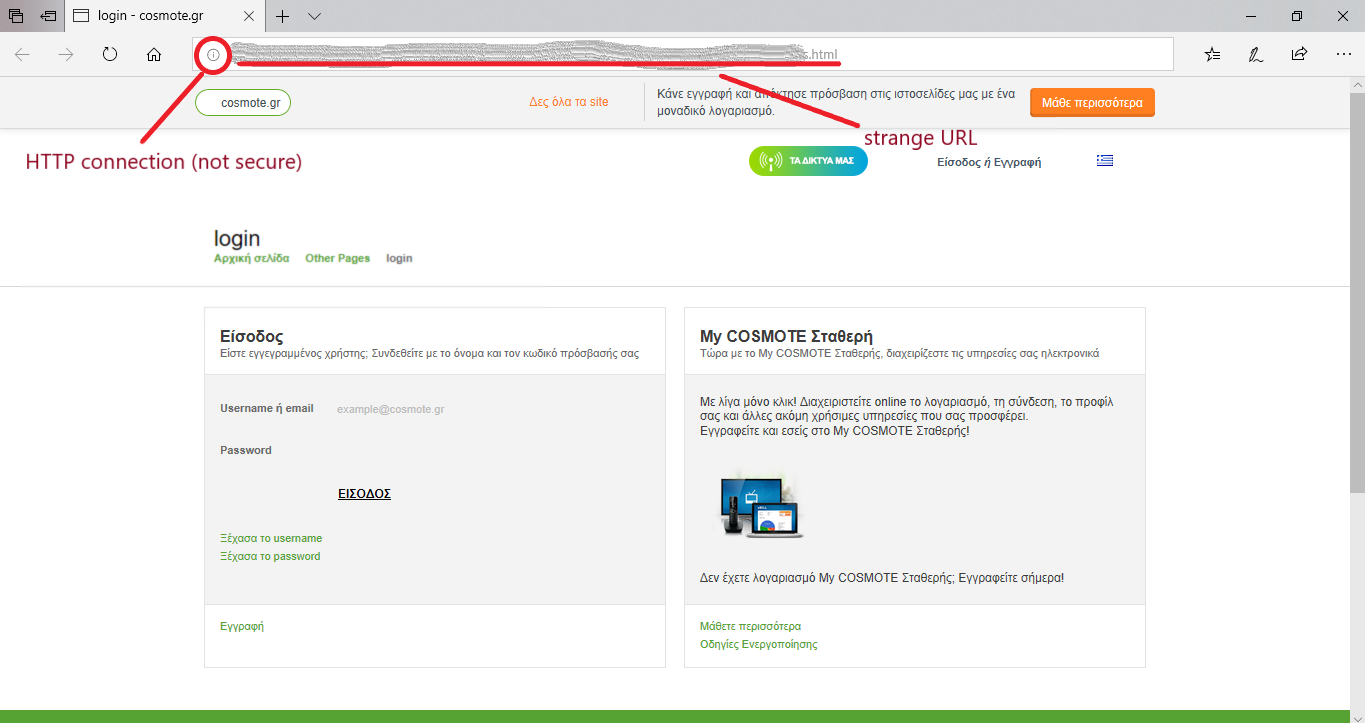Click the orange Μάθε περισσότερα button
The image size is (1365, 723).
point(1092,102)
